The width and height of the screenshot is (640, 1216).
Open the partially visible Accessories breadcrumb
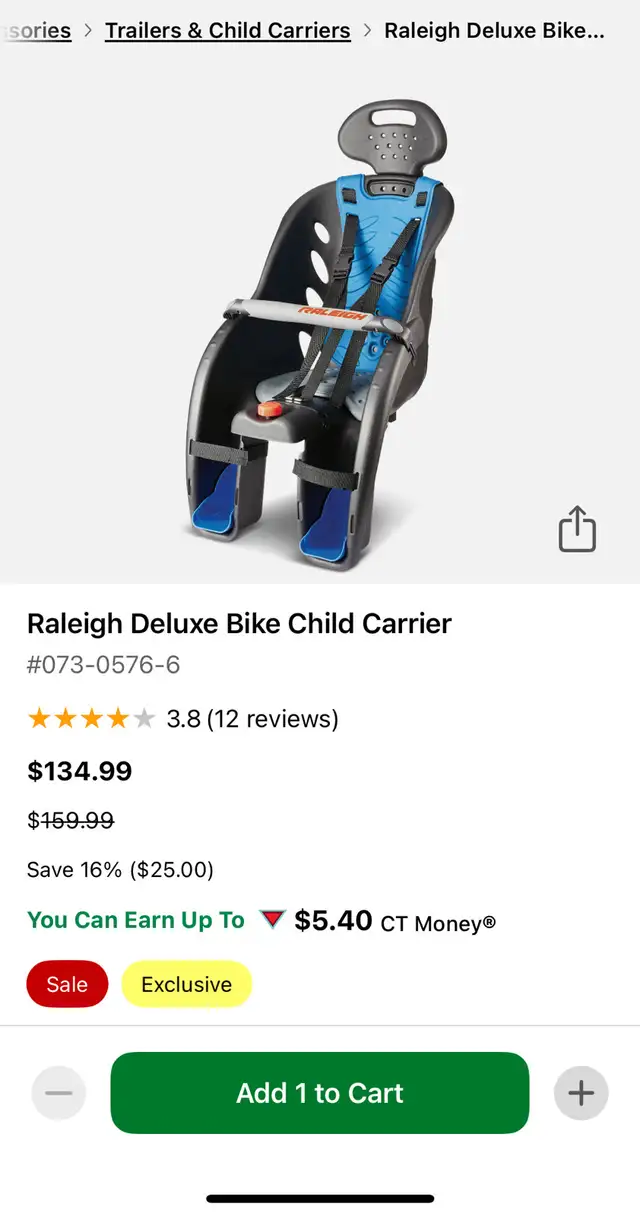coord(37,30)
